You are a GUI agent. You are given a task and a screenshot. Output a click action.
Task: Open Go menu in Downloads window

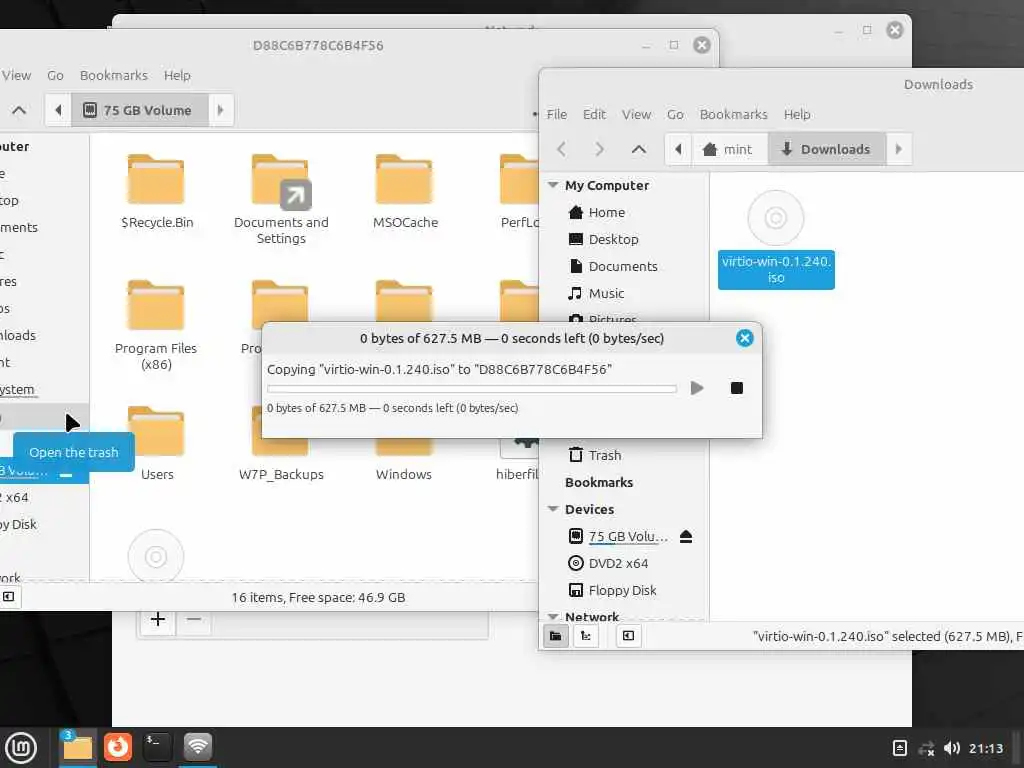click(675, 114)
